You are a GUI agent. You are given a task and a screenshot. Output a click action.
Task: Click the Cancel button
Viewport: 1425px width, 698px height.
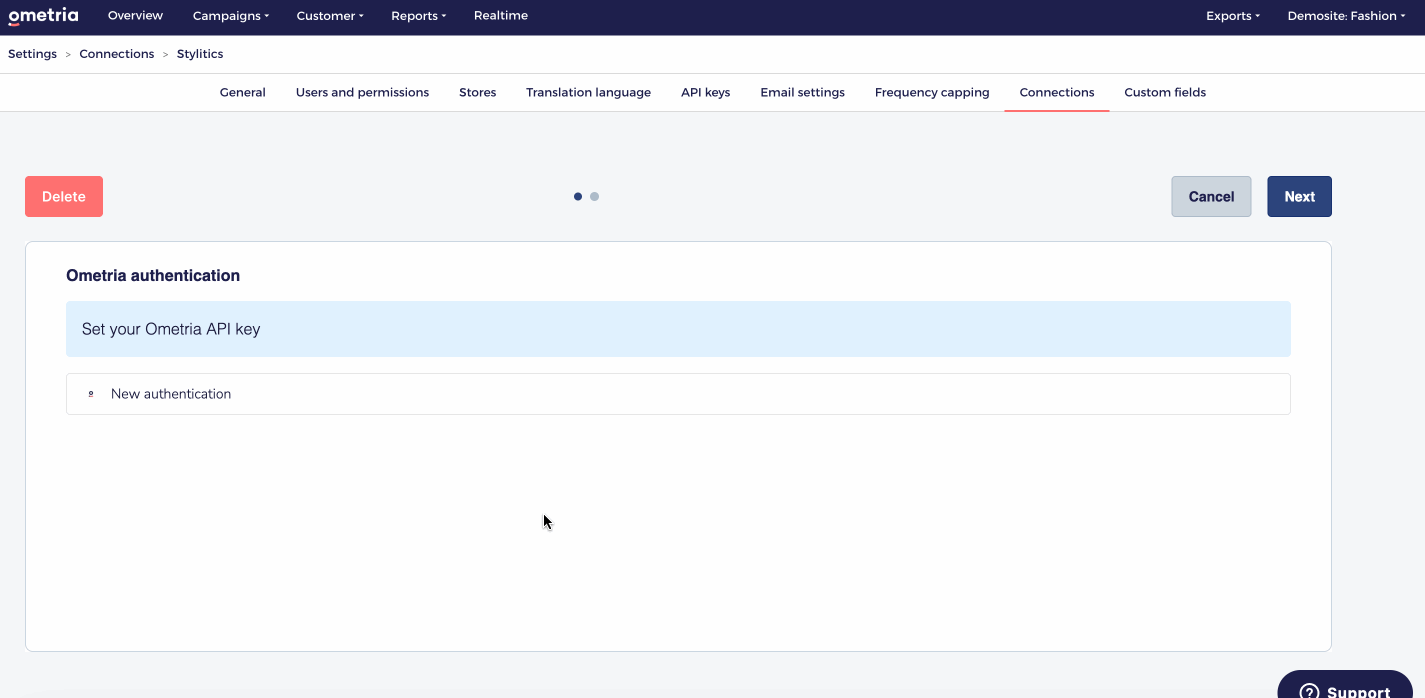tap(1211, 197)
